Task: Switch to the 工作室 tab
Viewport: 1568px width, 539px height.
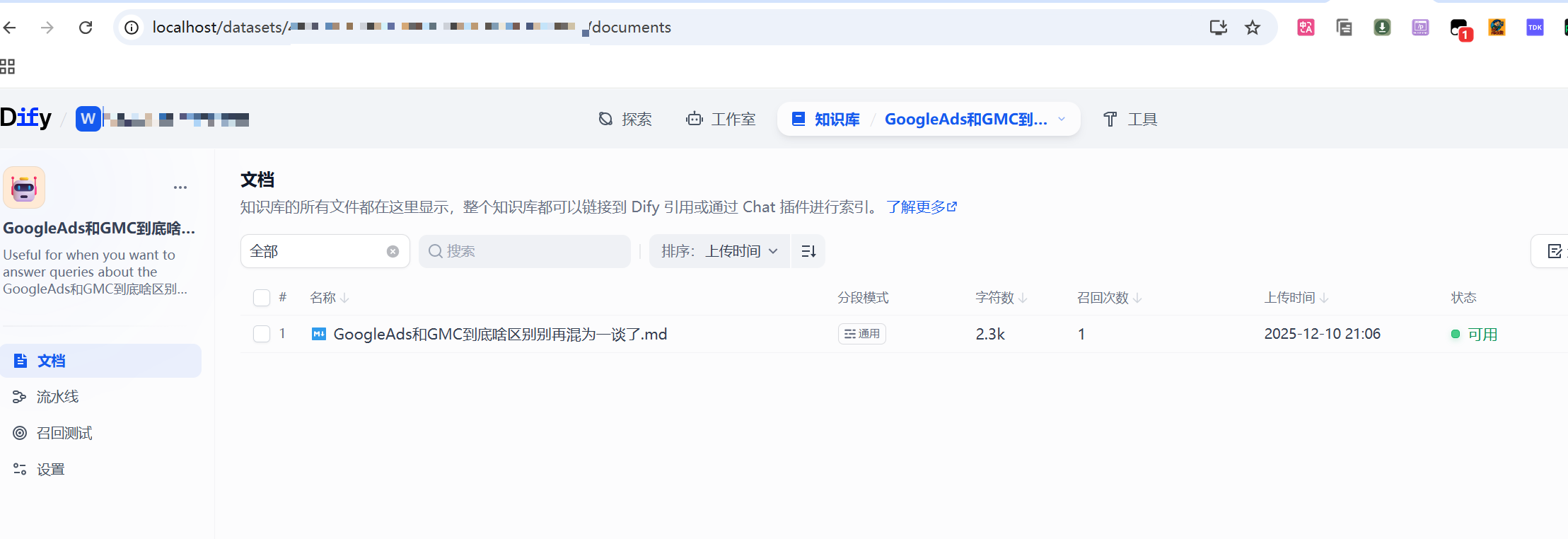Action: click(x=721, y=119)
